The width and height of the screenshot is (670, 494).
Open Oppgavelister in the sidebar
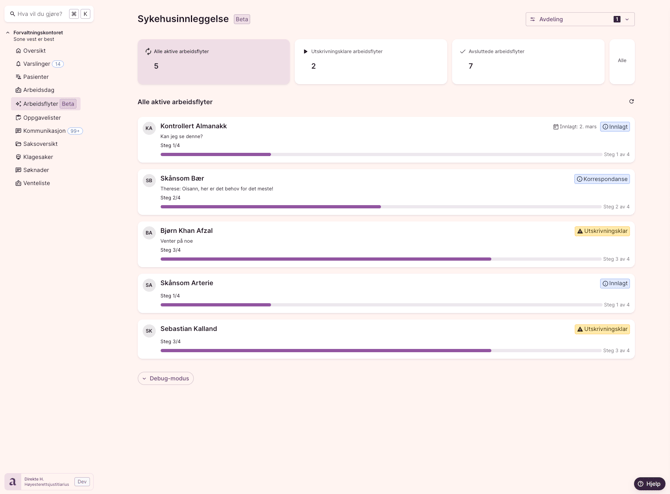point(42,118)
